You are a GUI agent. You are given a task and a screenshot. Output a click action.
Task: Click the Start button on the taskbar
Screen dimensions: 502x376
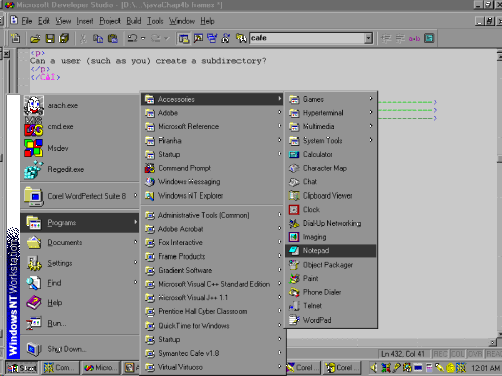pos(22,368)
